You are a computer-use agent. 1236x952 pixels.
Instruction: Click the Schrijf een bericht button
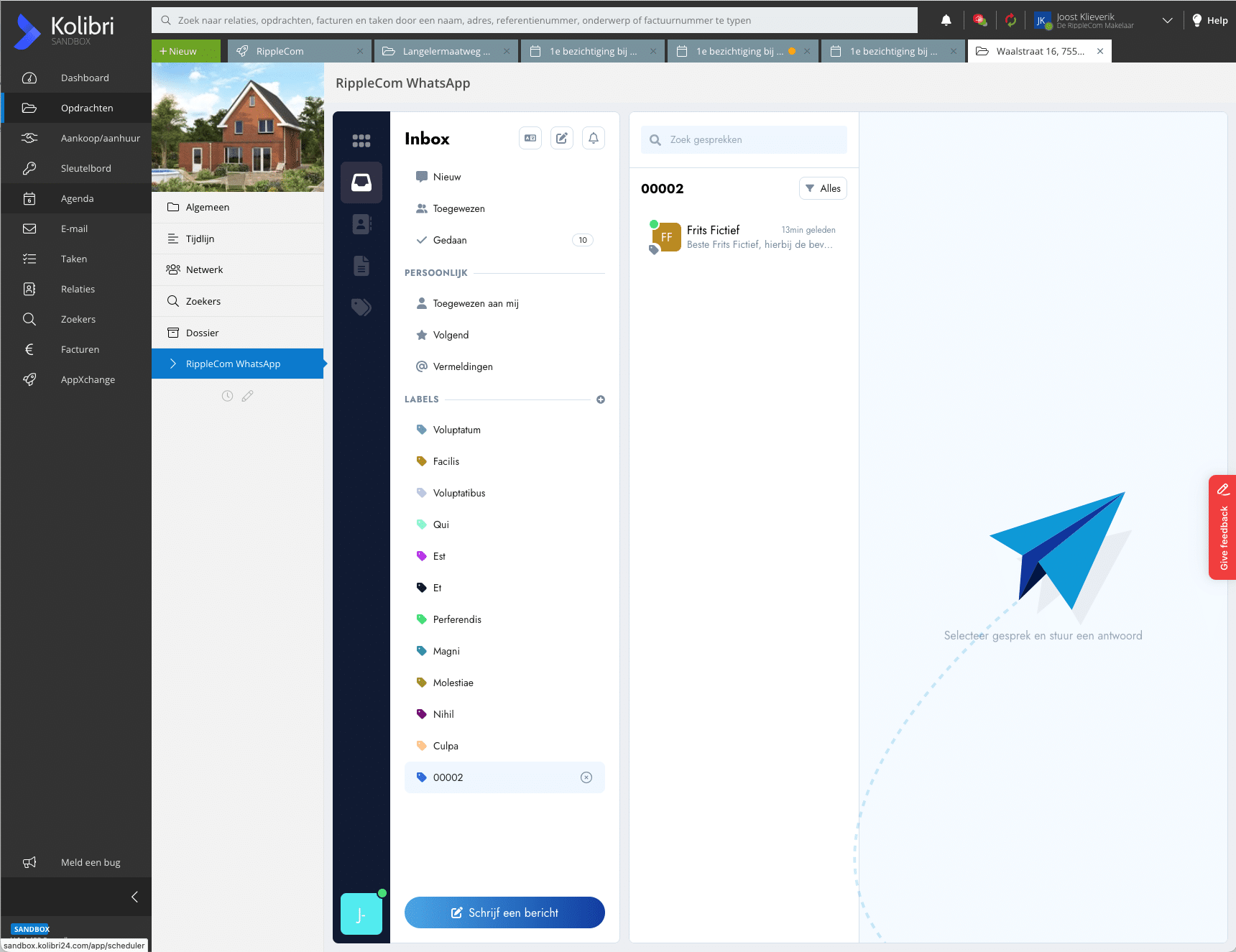(x=504, y=912)
